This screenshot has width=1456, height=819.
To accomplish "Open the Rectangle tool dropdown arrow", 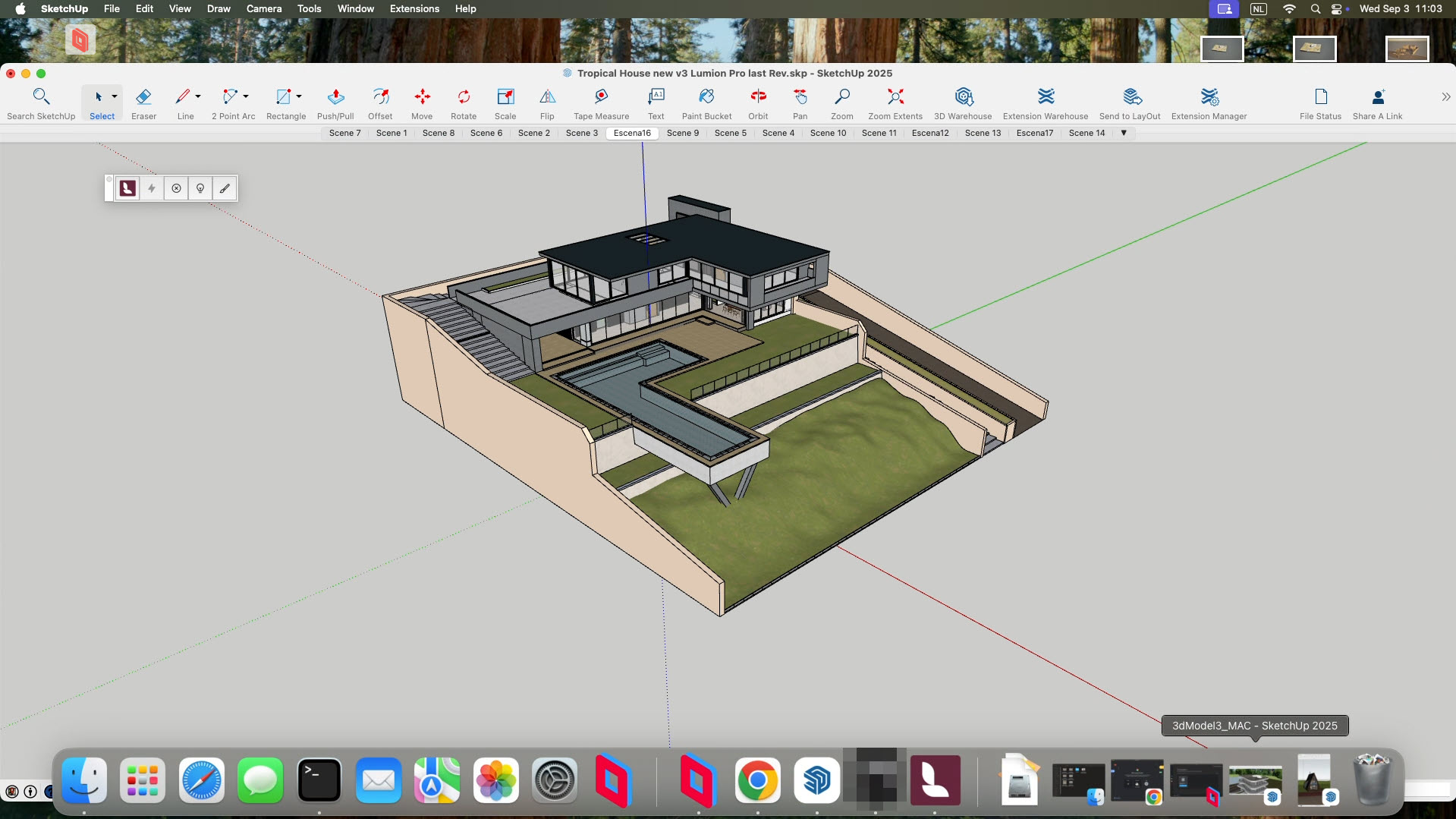I will click(299, 96).
